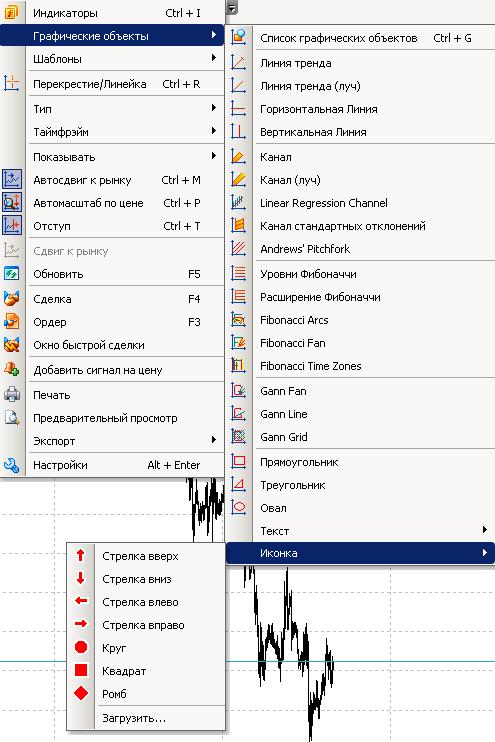495x742 pixels.
Task: Click the Linear Regression Channel icon
Action: click(239, 203)
